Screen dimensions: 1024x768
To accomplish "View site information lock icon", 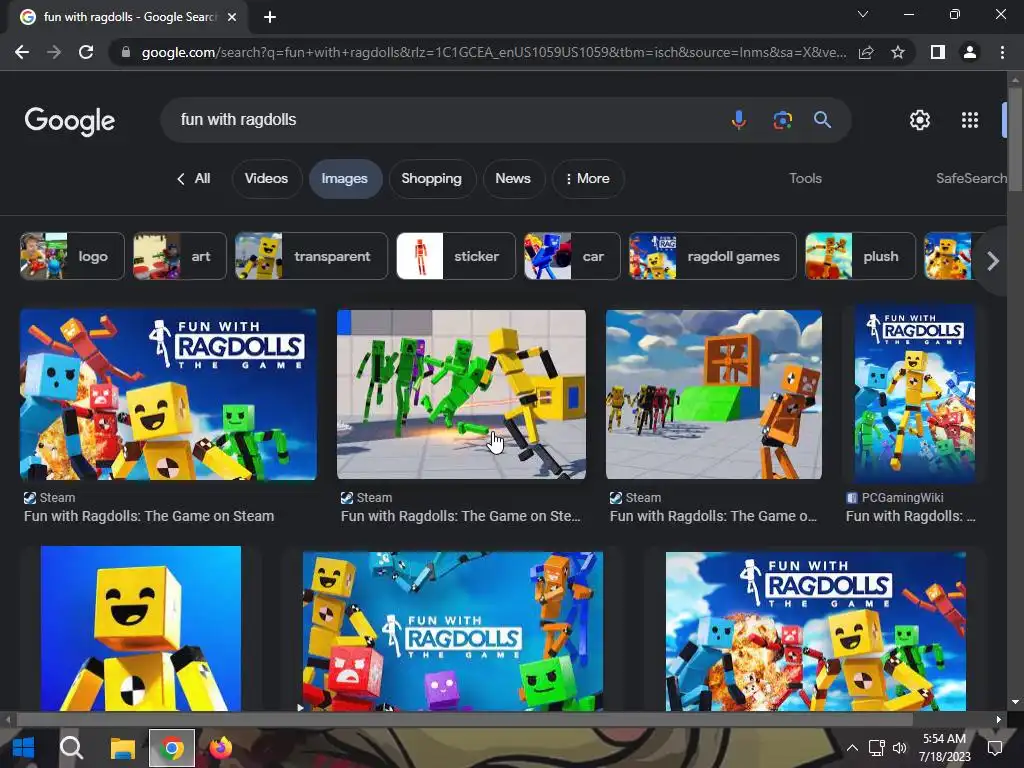I will click(x=126, y=52).
